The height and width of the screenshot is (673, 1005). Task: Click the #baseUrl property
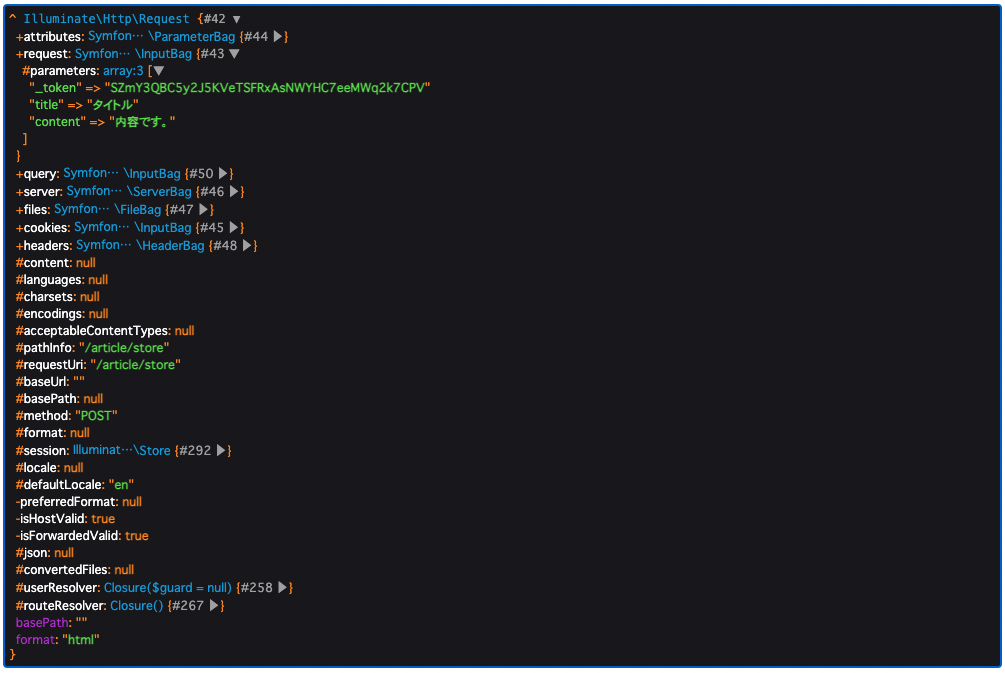coord(50,381)
